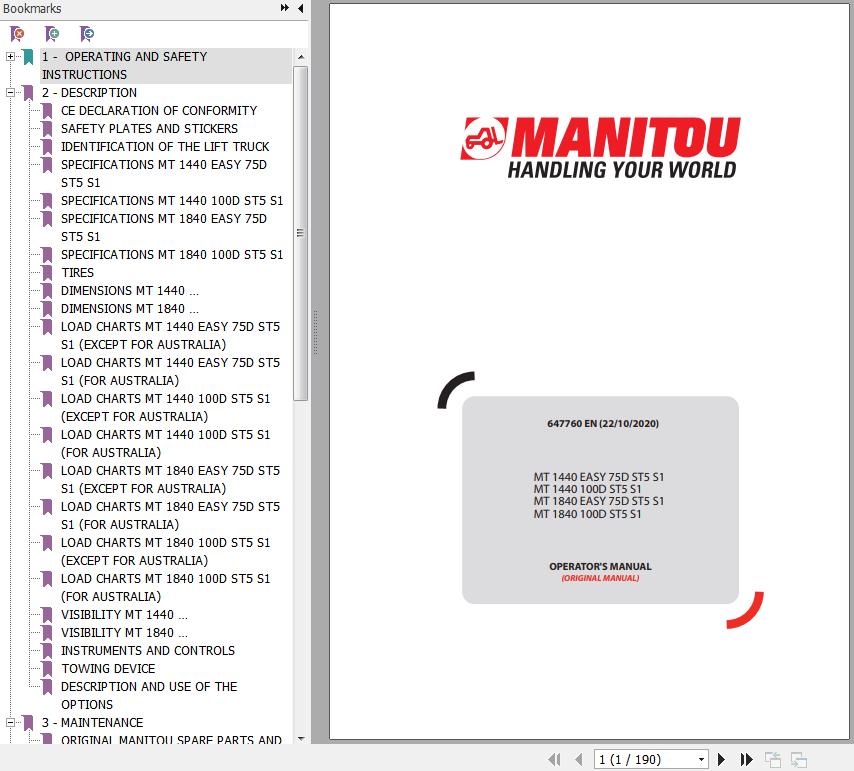Select the 3 - MAINTENANCE bookmark
Viewport: 854px width, 771px height.
click(x=93, y=723)
